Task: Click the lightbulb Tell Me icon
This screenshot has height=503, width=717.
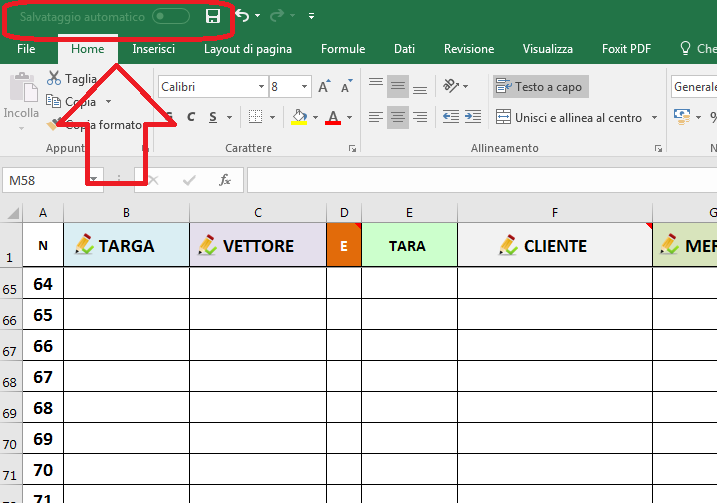Action: tap(685, 48)
